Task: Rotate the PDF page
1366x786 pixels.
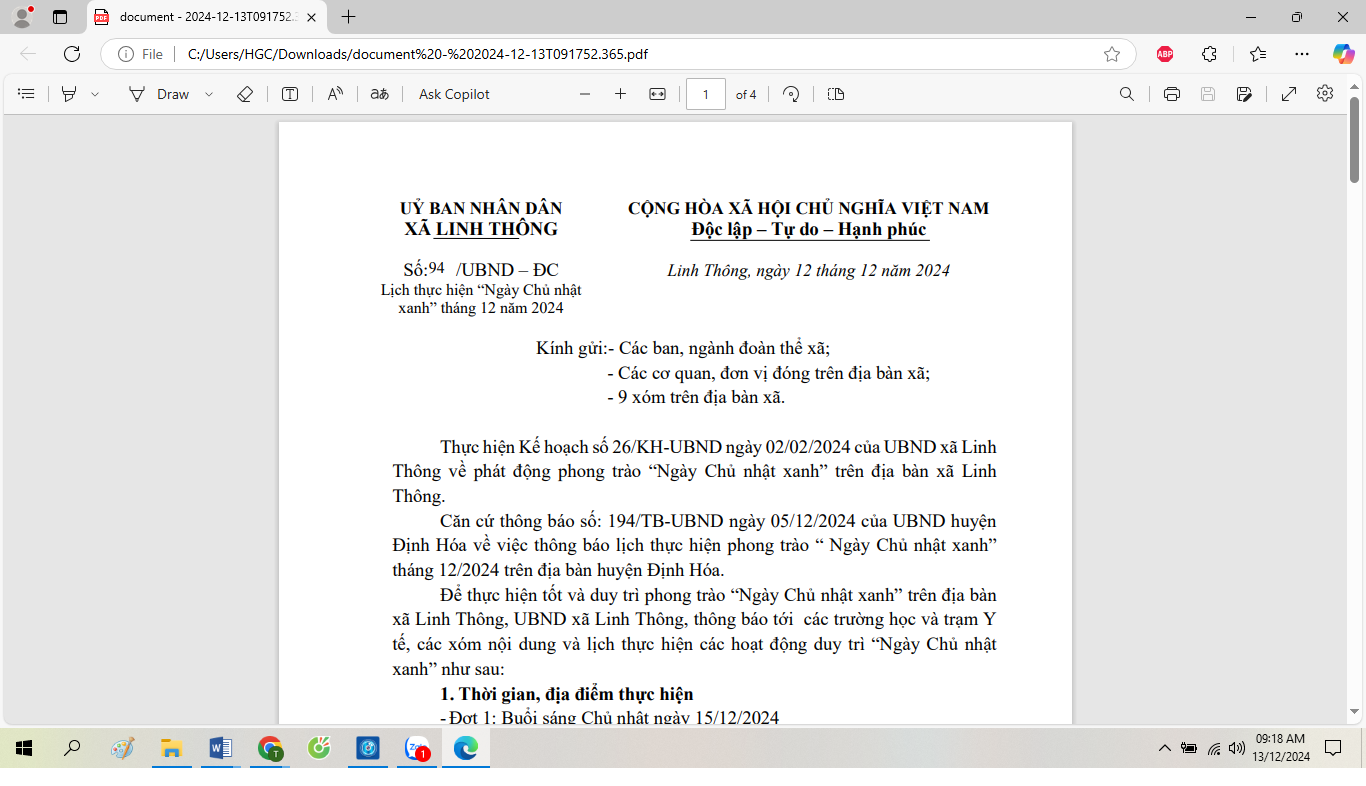Action: click(791, 94)
